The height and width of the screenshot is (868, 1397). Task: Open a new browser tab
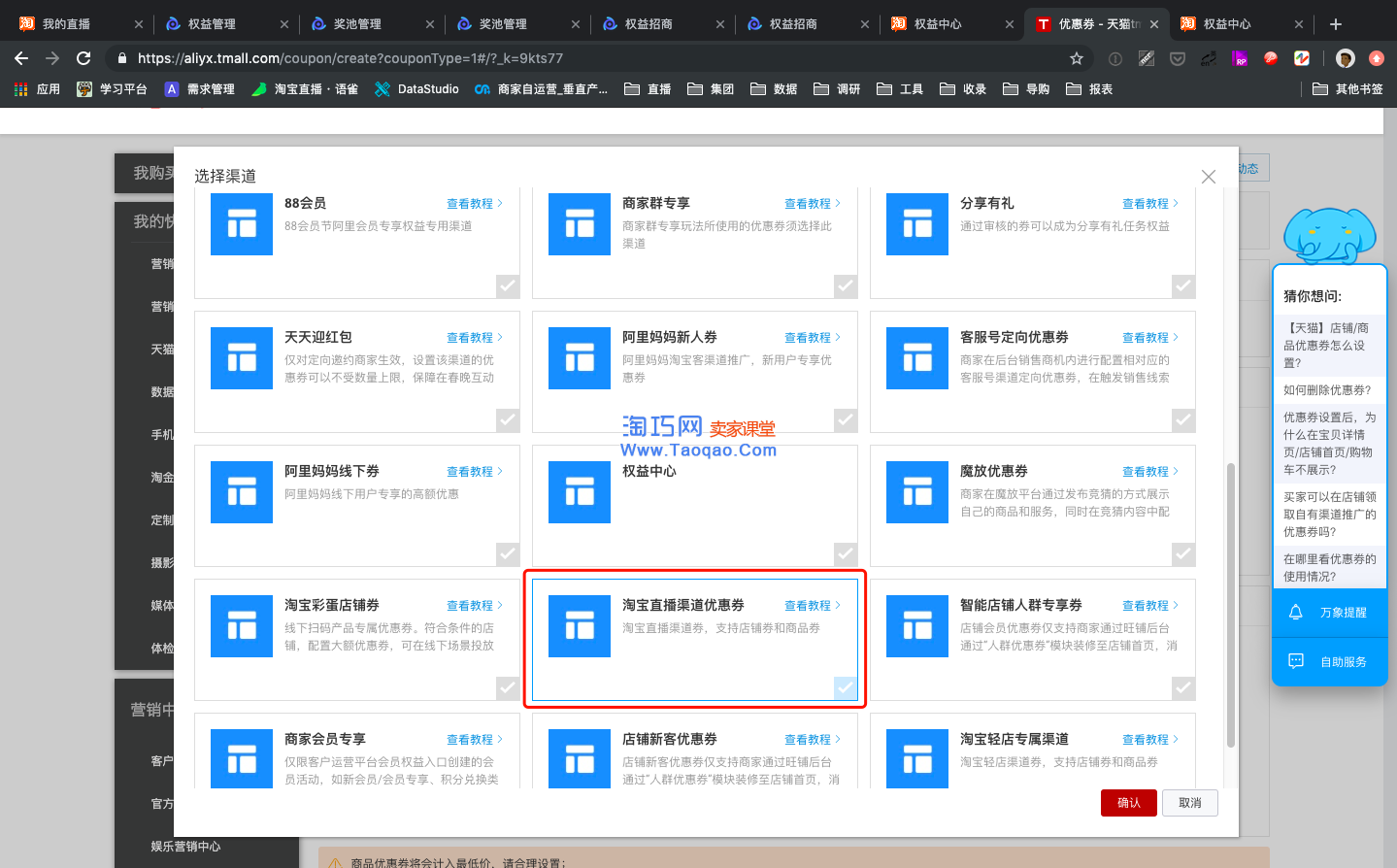click(x=1336, y=23)
